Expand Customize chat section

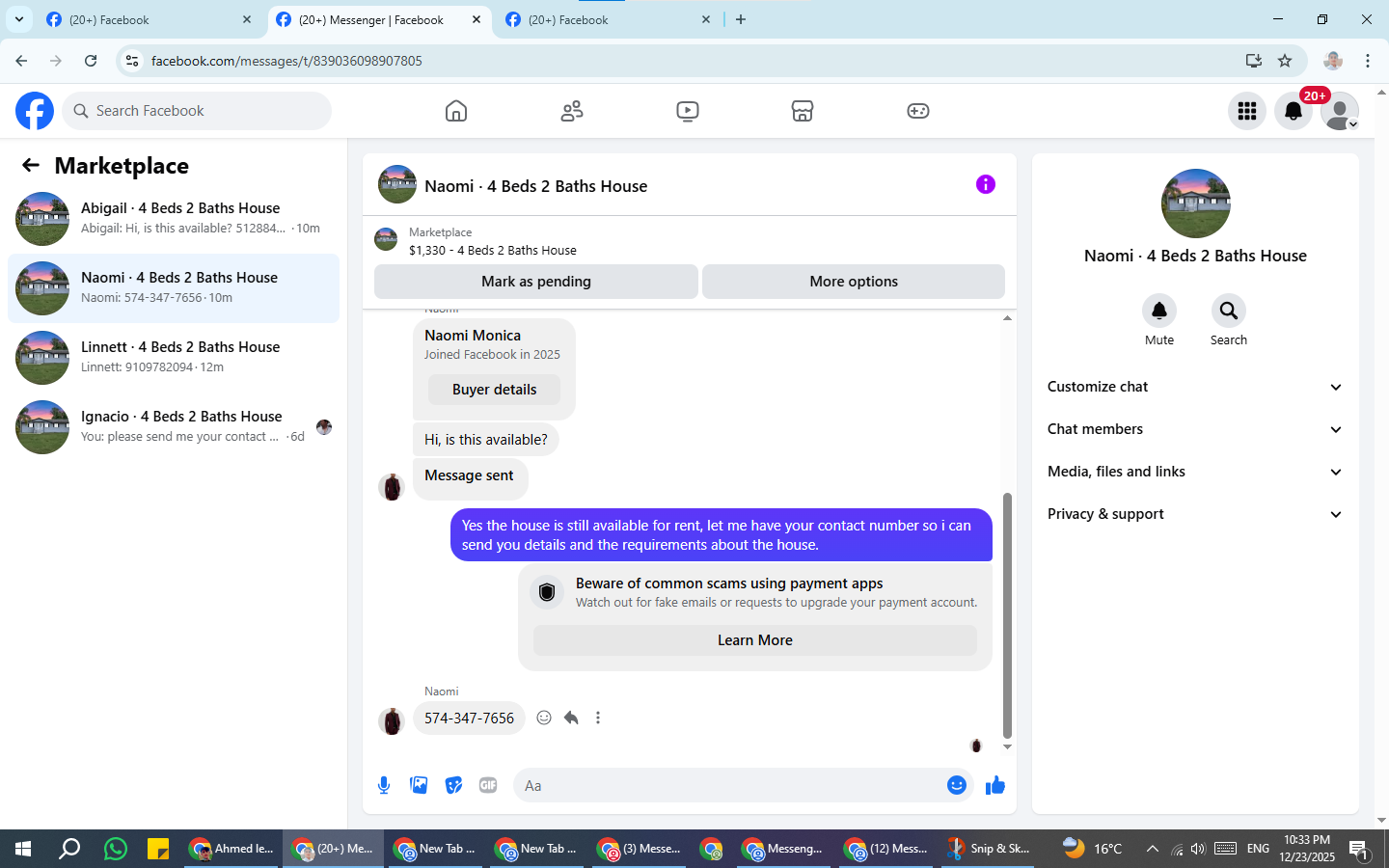click(1195, 387)
